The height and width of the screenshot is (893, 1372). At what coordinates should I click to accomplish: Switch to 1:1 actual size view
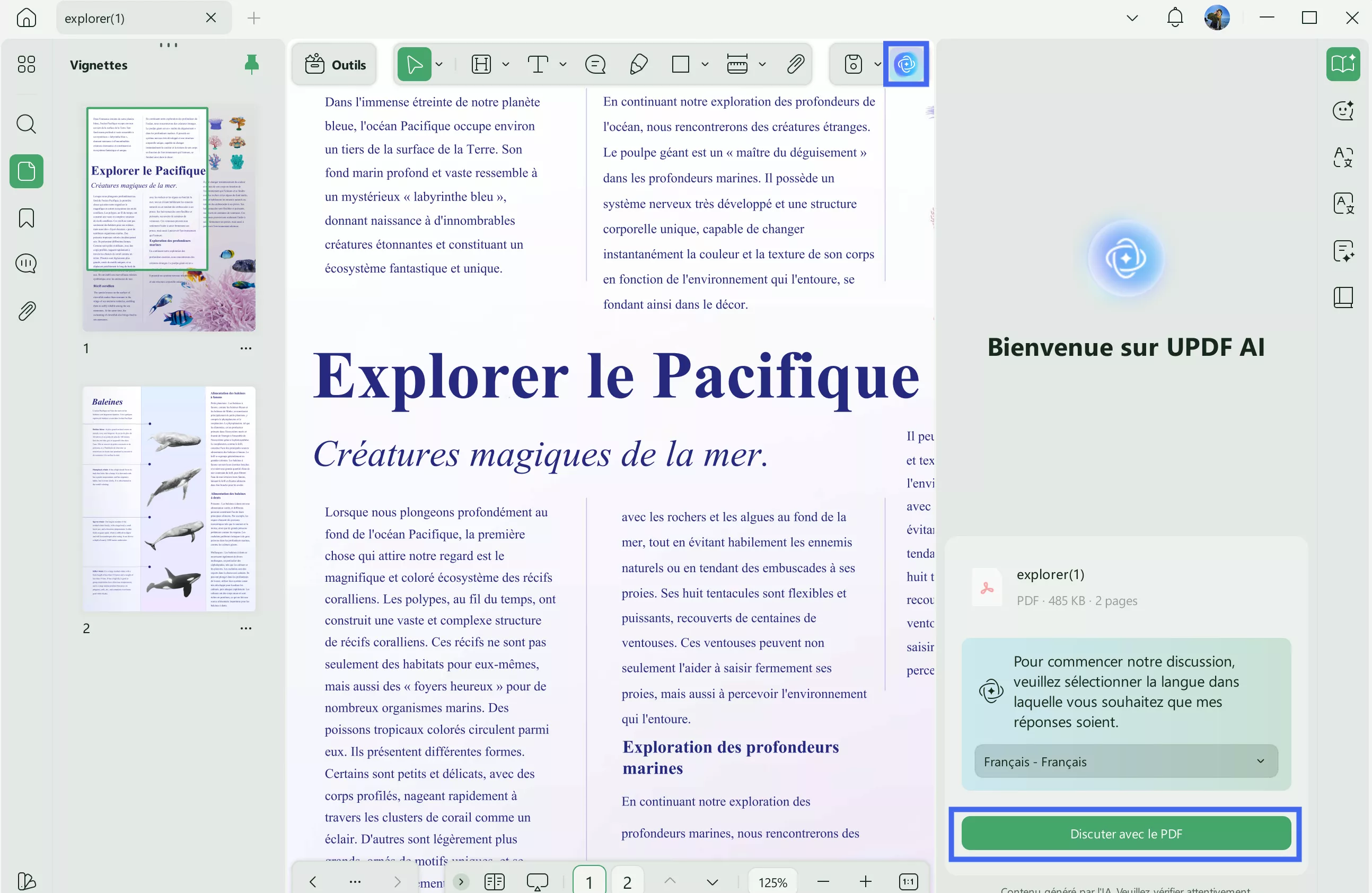[909, 881]
